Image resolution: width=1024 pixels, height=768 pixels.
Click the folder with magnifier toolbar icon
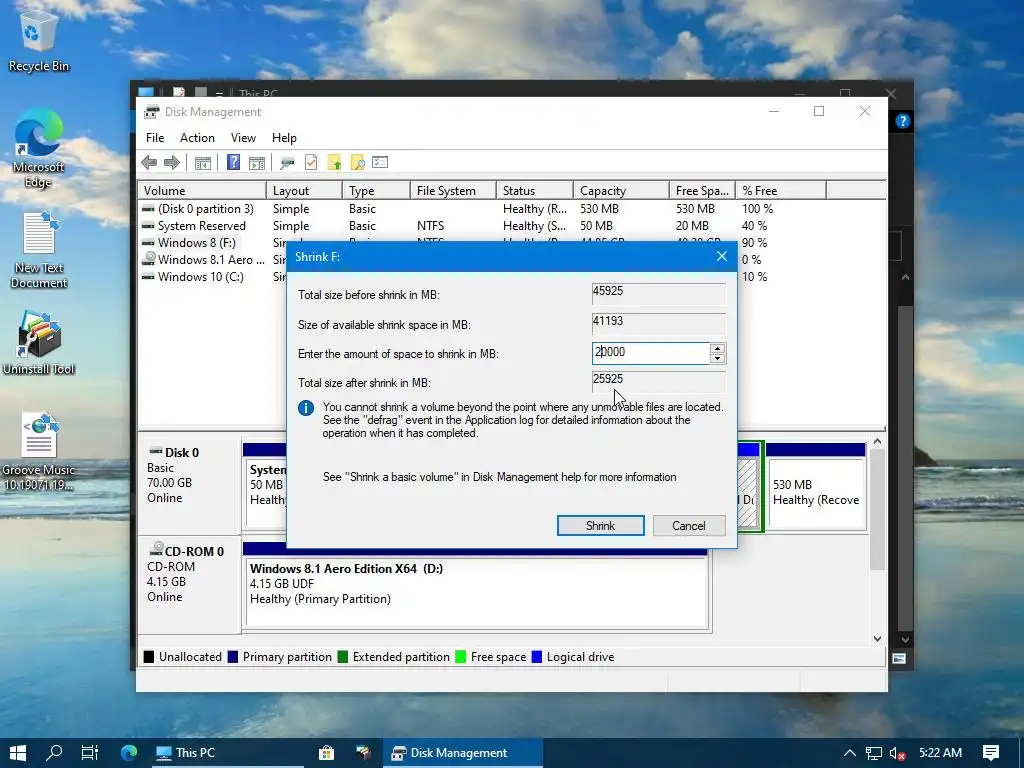click(x=357, y=163)
